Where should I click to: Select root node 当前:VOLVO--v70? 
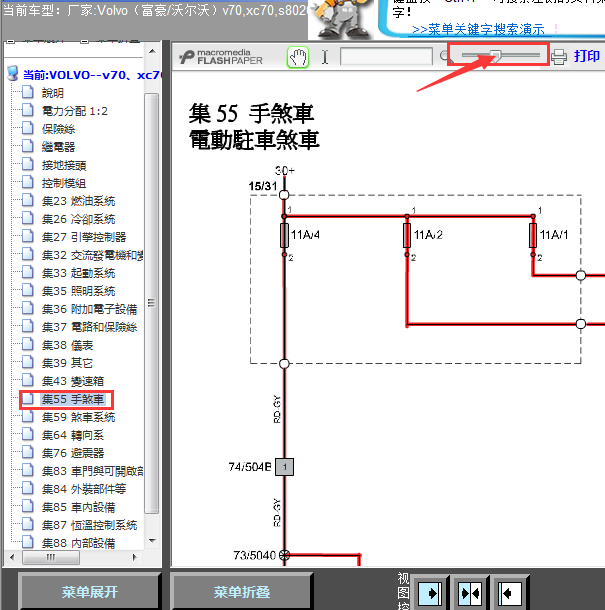(92, 75)
